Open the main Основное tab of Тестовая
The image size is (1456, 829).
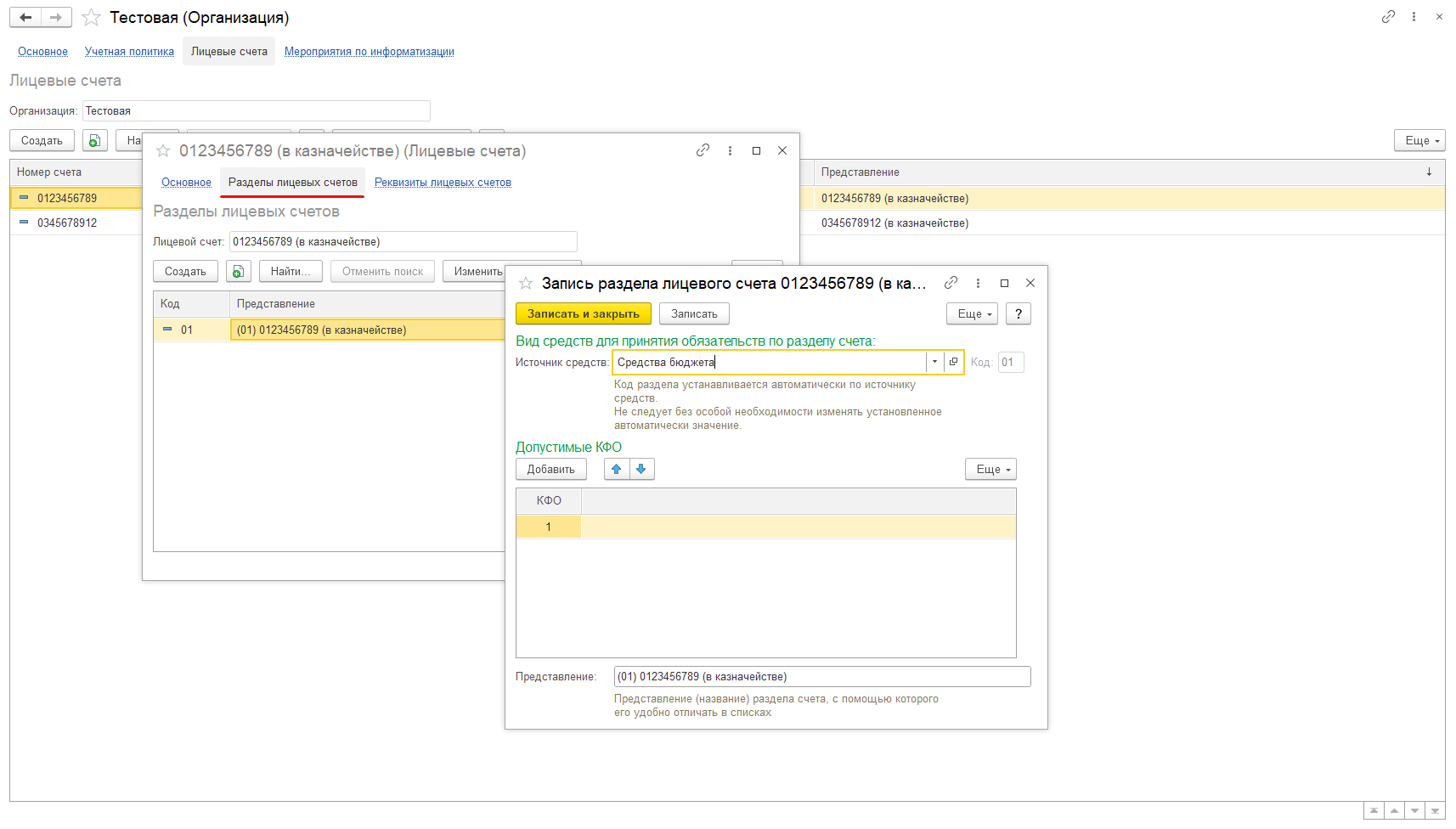[42, 52]
